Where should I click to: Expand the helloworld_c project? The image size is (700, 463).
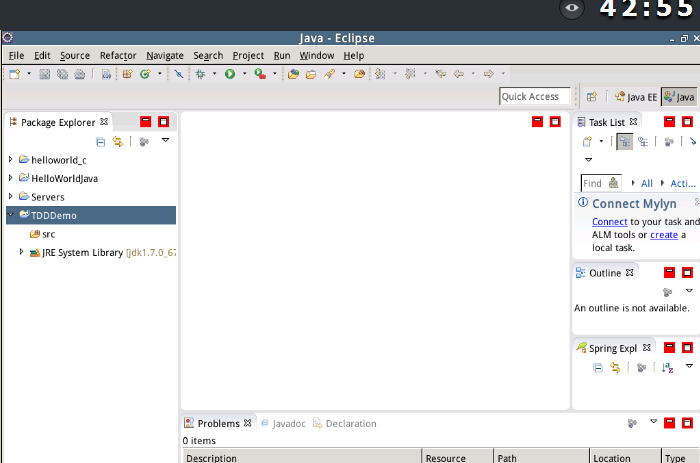tap(11, 159)
